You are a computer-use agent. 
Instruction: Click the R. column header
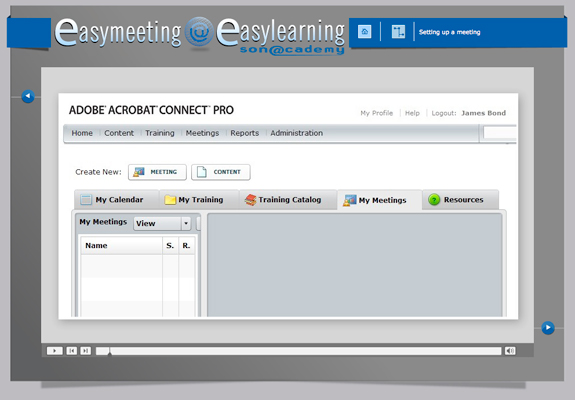click(x=186, y=246)
